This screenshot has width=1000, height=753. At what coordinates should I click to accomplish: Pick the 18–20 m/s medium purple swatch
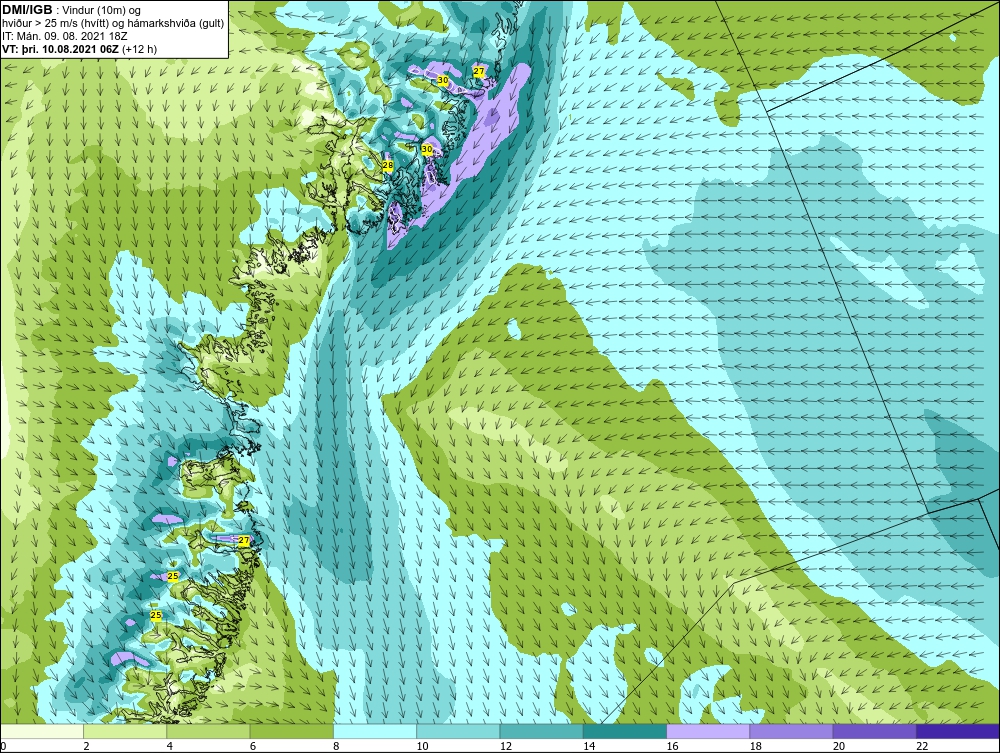pos(791,731)
